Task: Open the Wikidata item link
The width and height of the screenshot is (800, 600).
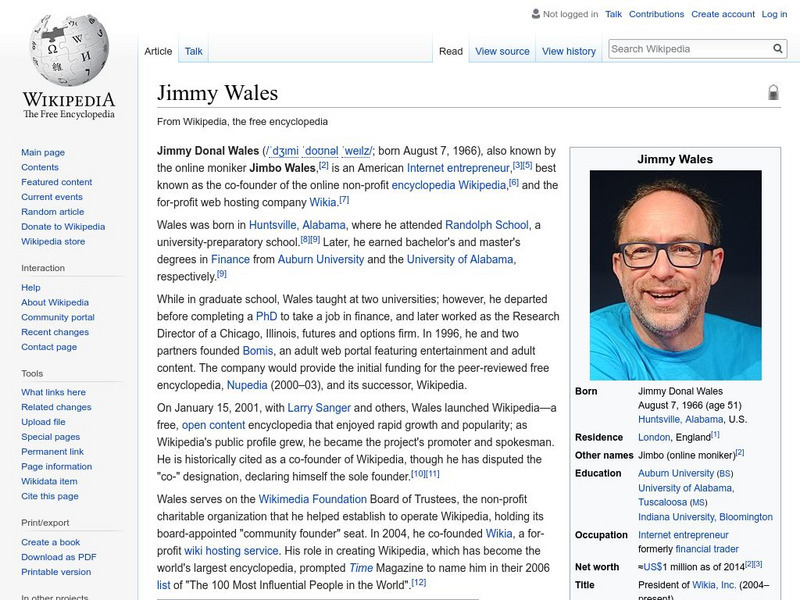Action: (49, 481)
